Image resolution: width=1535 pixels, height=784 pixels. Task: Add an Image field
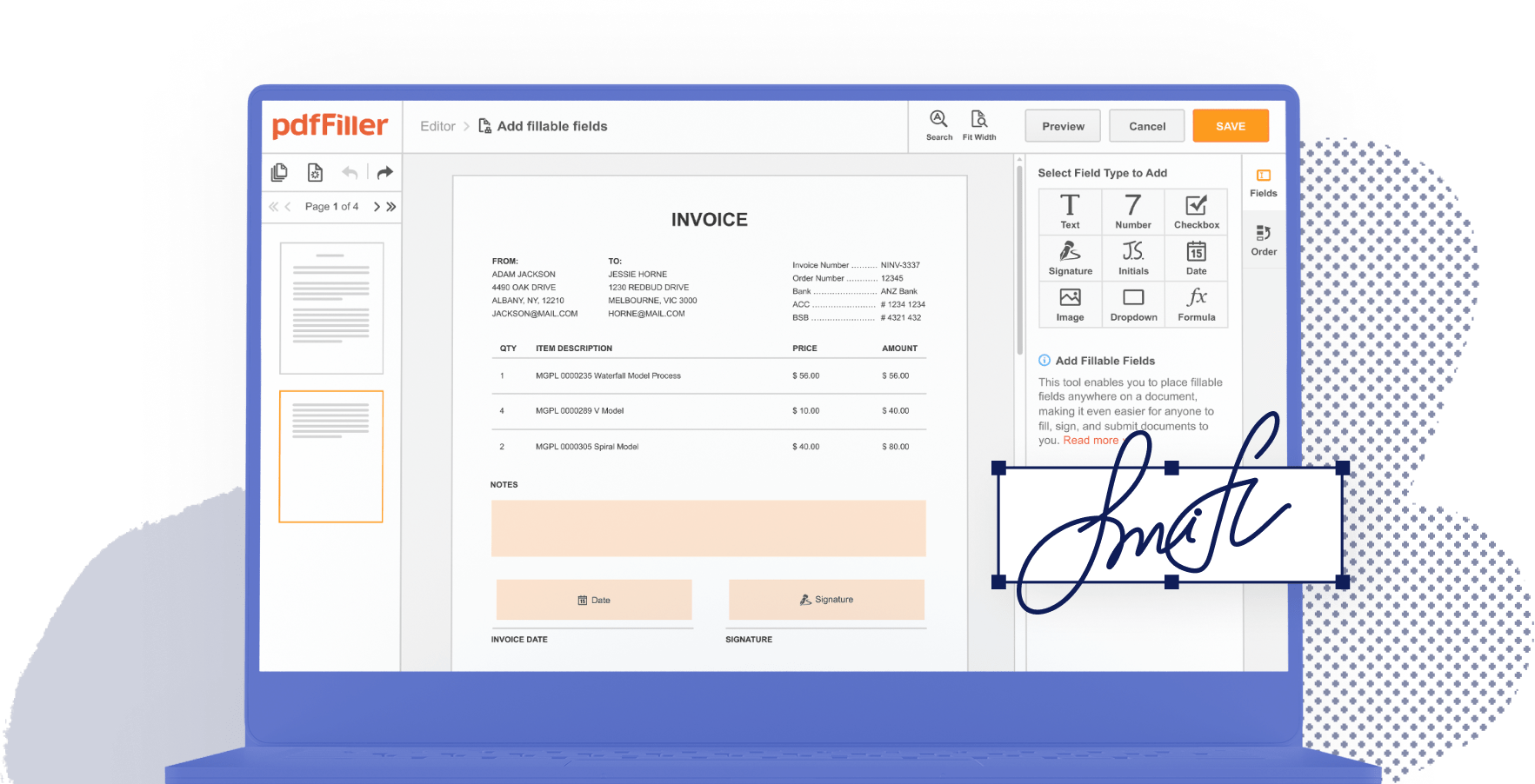click(1069, 304)
